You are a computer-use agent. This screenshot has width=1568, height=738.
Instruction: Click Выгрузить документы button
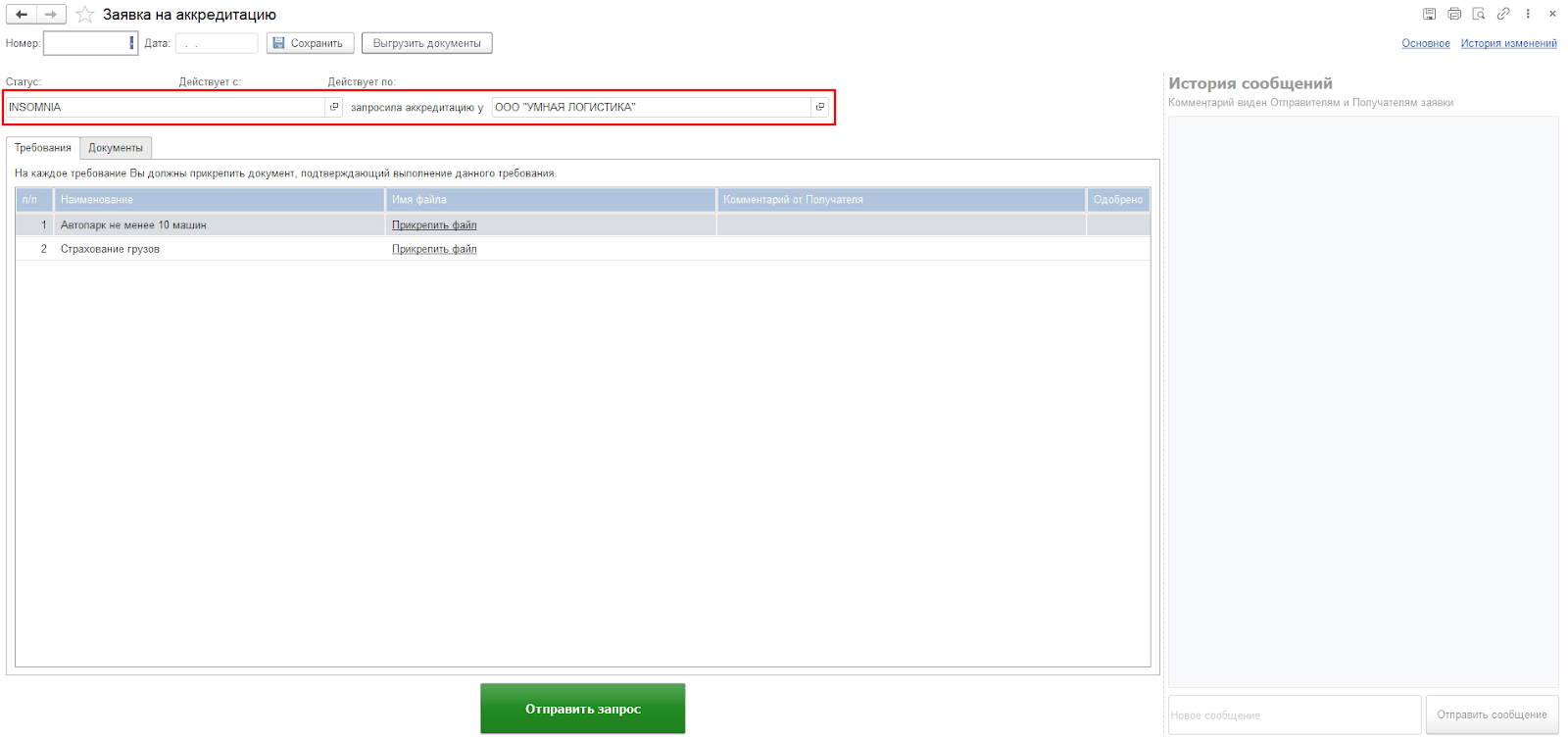(427, 43)
